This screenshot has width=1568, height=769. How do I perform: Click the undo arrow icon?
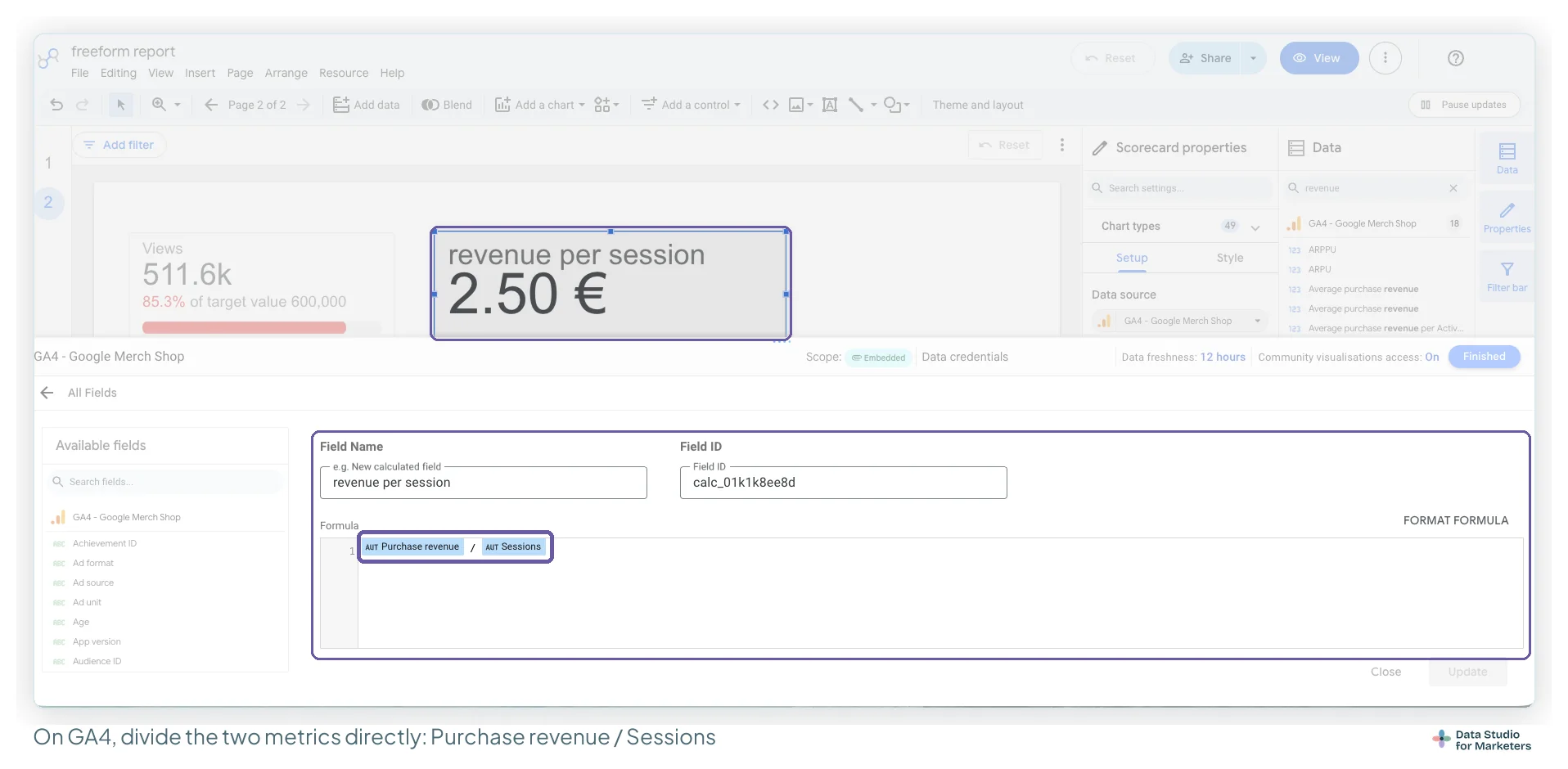point(56,105)
